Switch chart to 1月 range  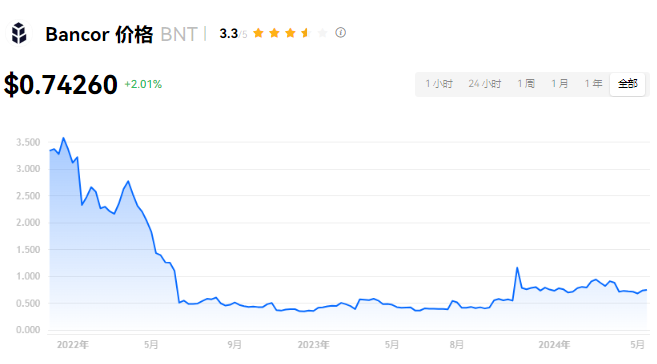[x=560, y=84]
